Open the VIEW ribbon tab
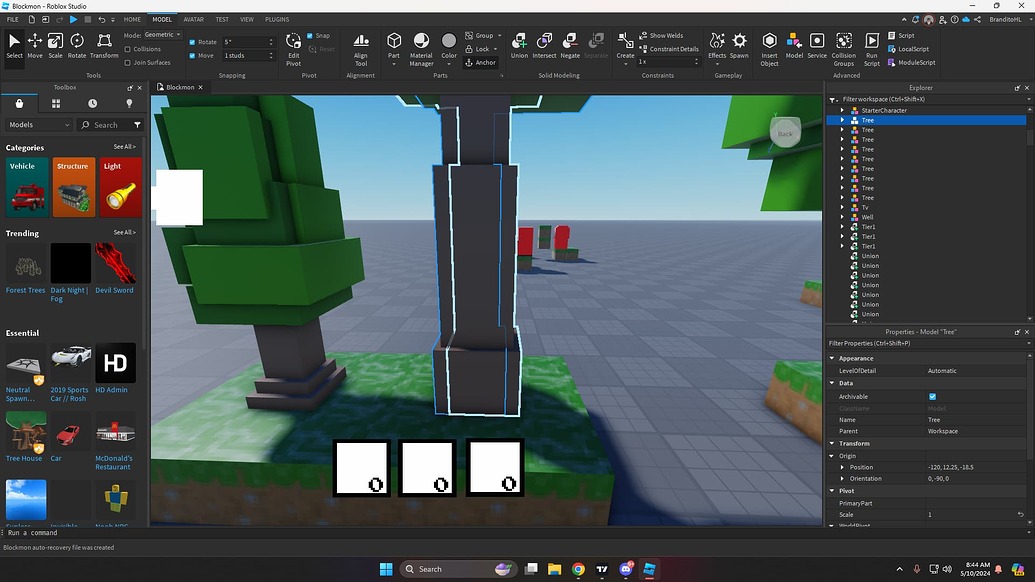This screenshot has width=1035, height=582. point(247,20)
